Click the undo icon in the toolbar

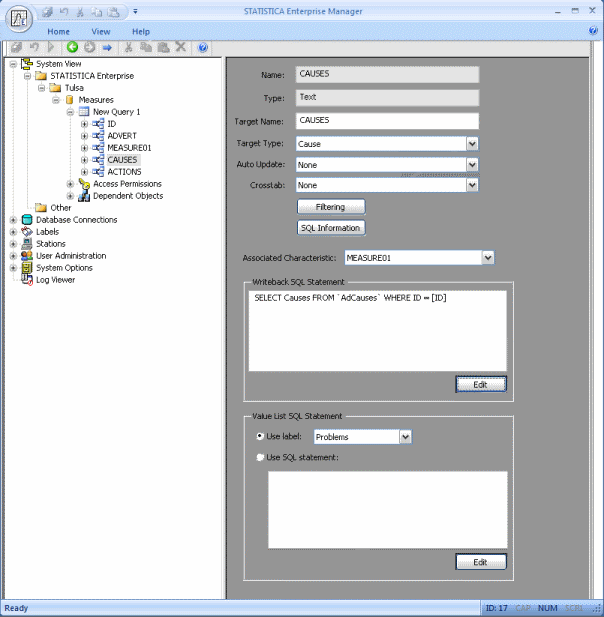34,47
